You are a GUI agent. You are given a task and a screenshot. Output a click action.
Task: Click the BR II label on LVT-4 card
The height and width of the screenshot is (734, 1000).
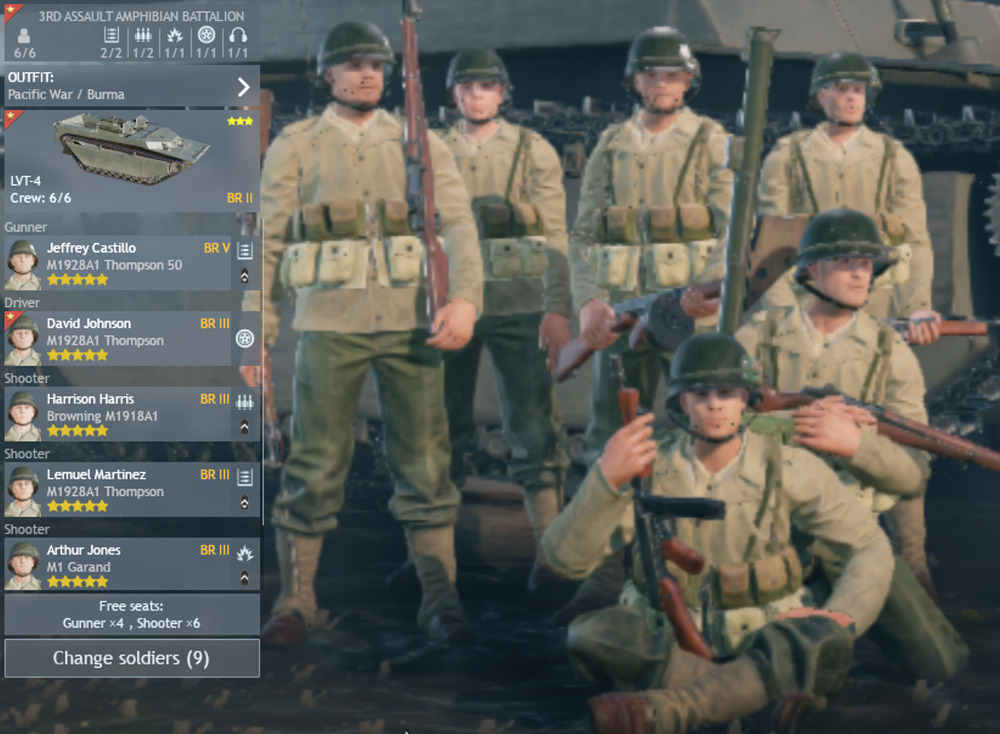click(240, 198)
